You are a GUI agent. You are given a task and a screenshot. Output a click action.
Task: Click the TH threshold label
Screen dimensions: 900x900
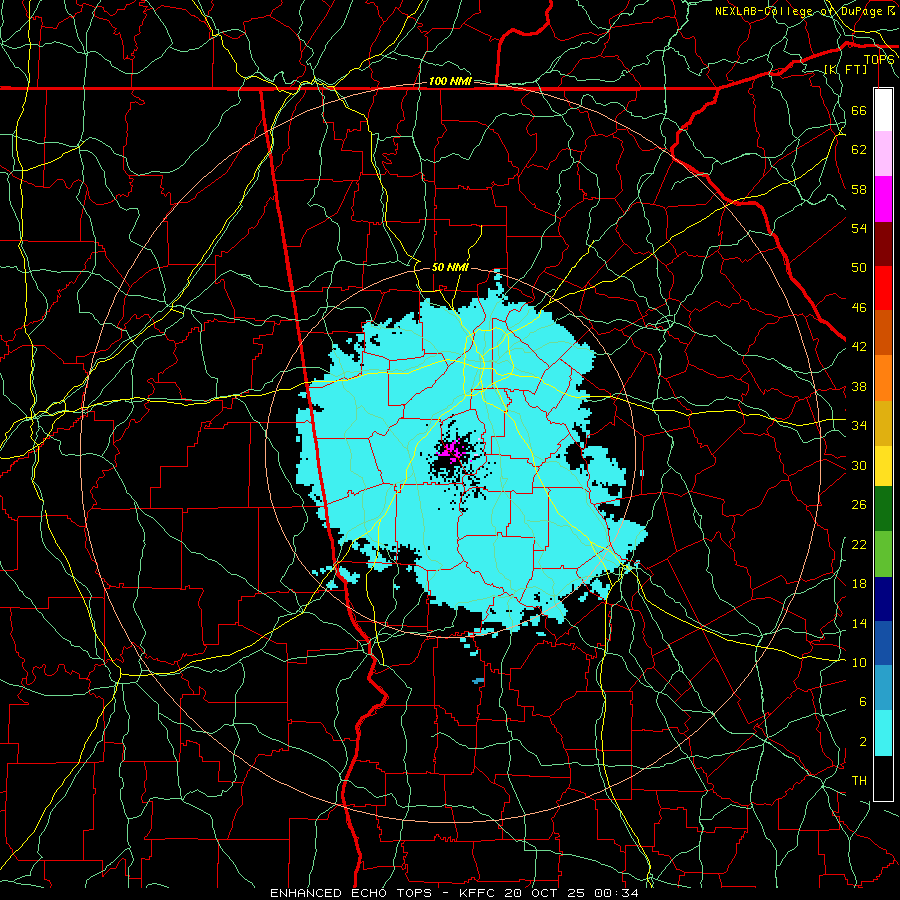[859, 781]
